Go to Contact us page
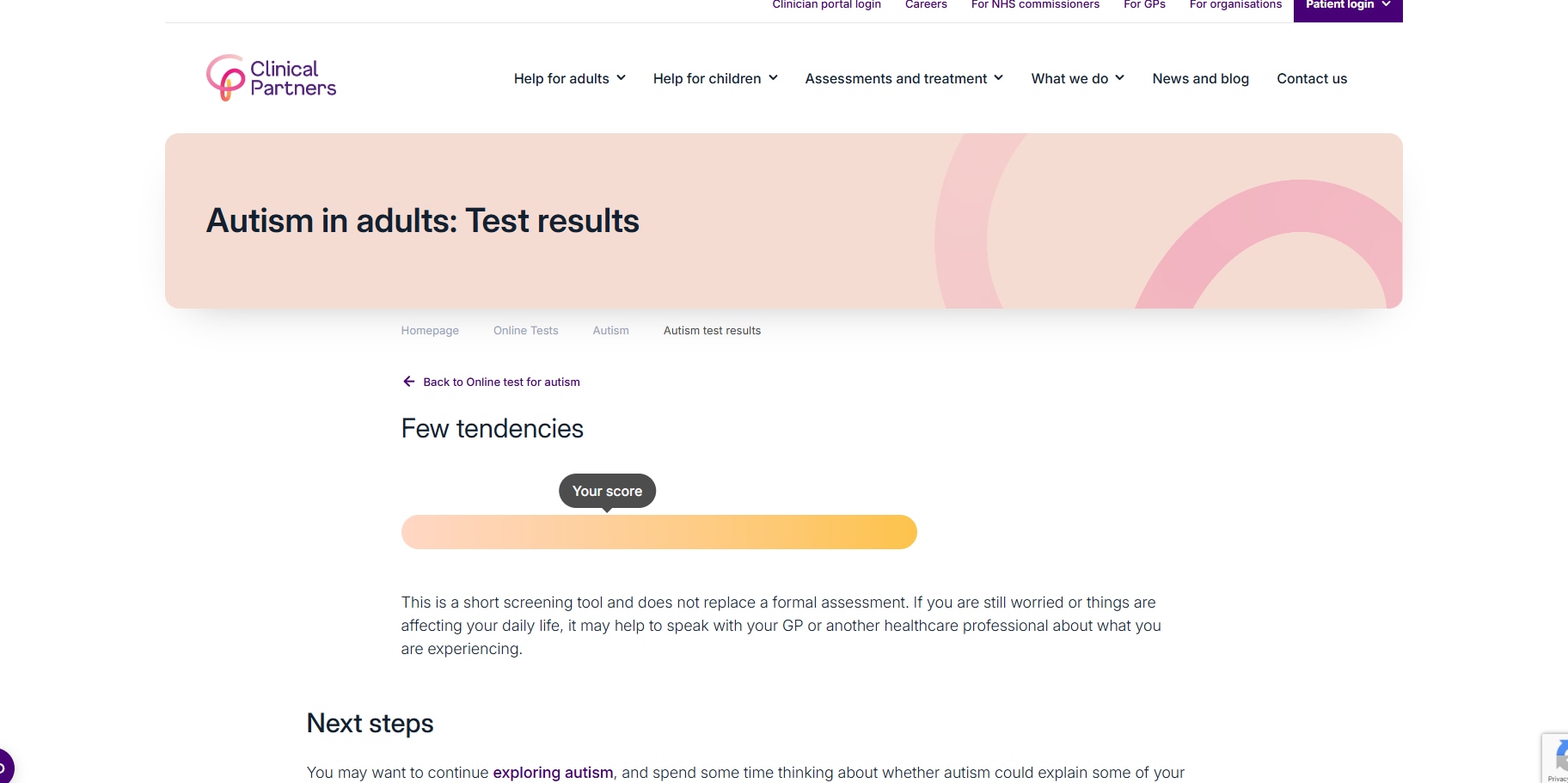This screenshot has height=783, width=1568. [x=1312, y=78]
